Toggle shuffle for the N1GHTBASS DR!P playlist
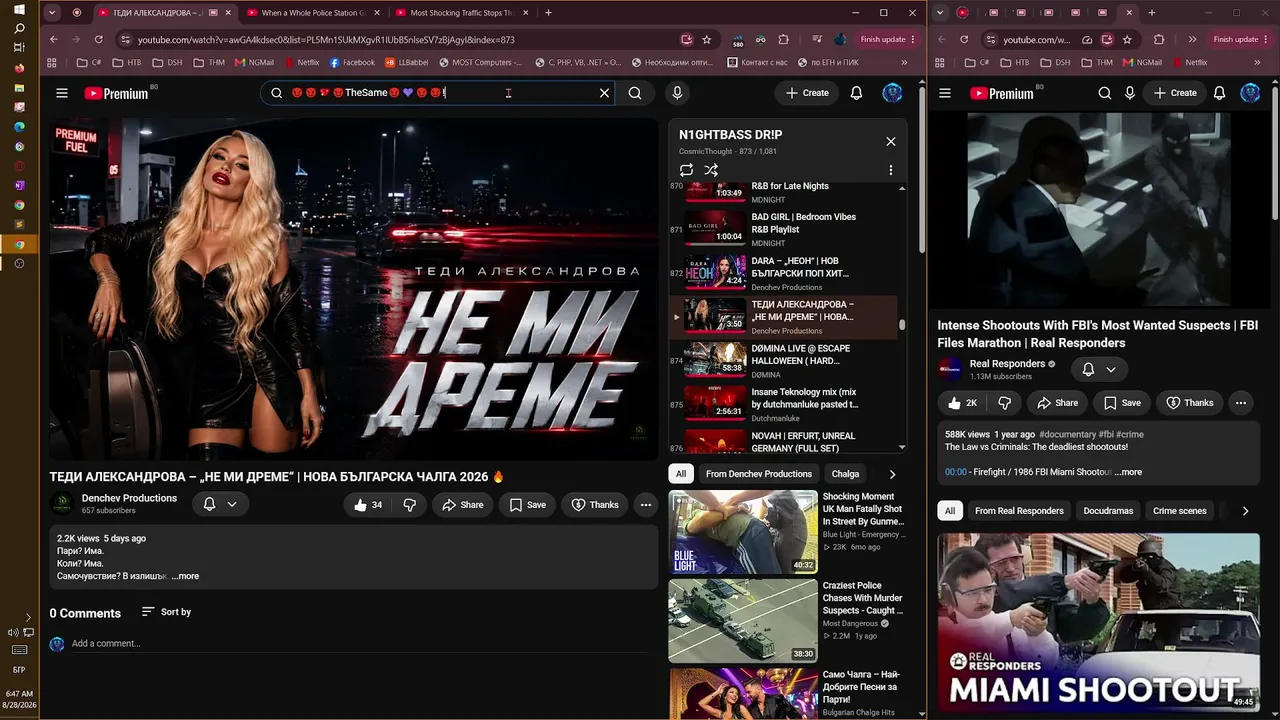Image resolution: width=1280 pixels, height=720 pixels. coord(711,170)
